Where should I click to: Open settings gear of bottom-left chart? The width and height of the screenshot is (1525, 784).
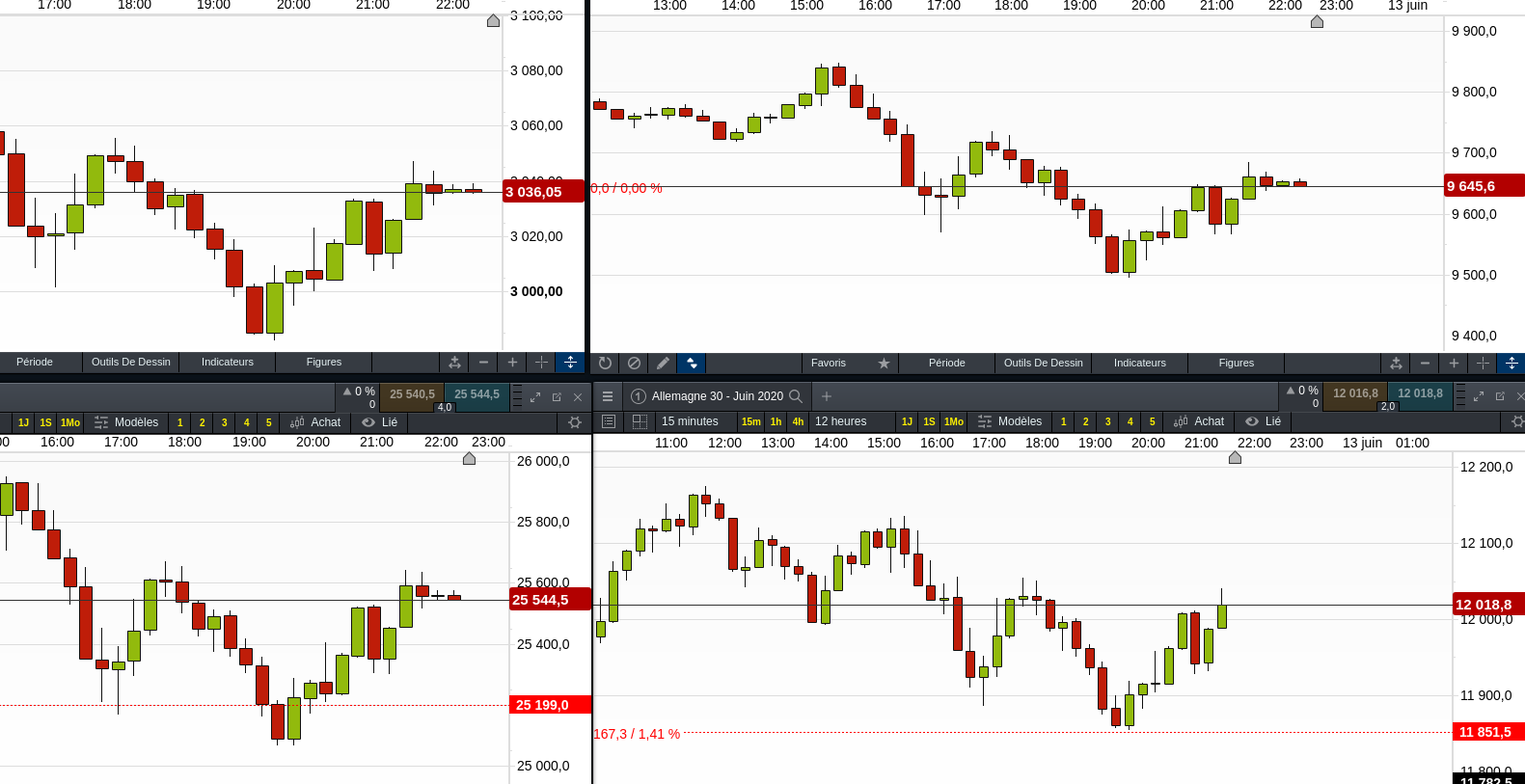pos(575,422)
